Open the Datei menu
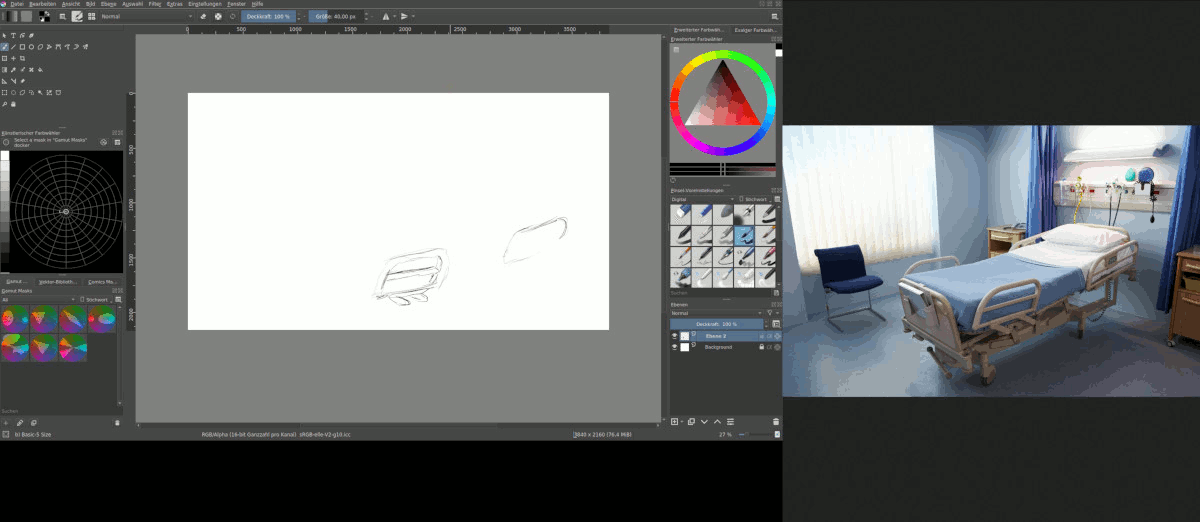The width and height of the screenshot is (1200, 522). tap(16, 4)
